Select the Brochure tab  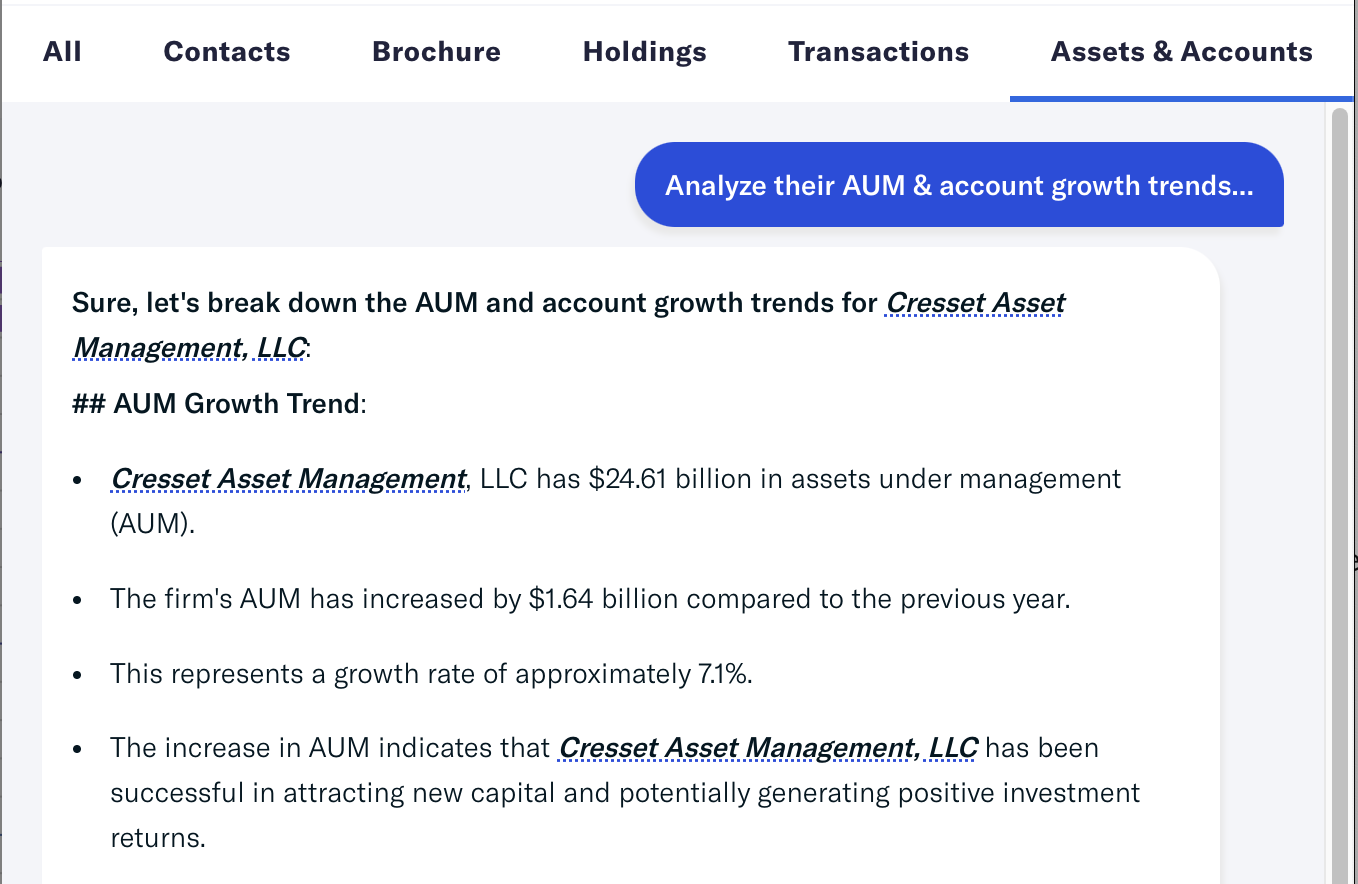click(x=436, y=52)
